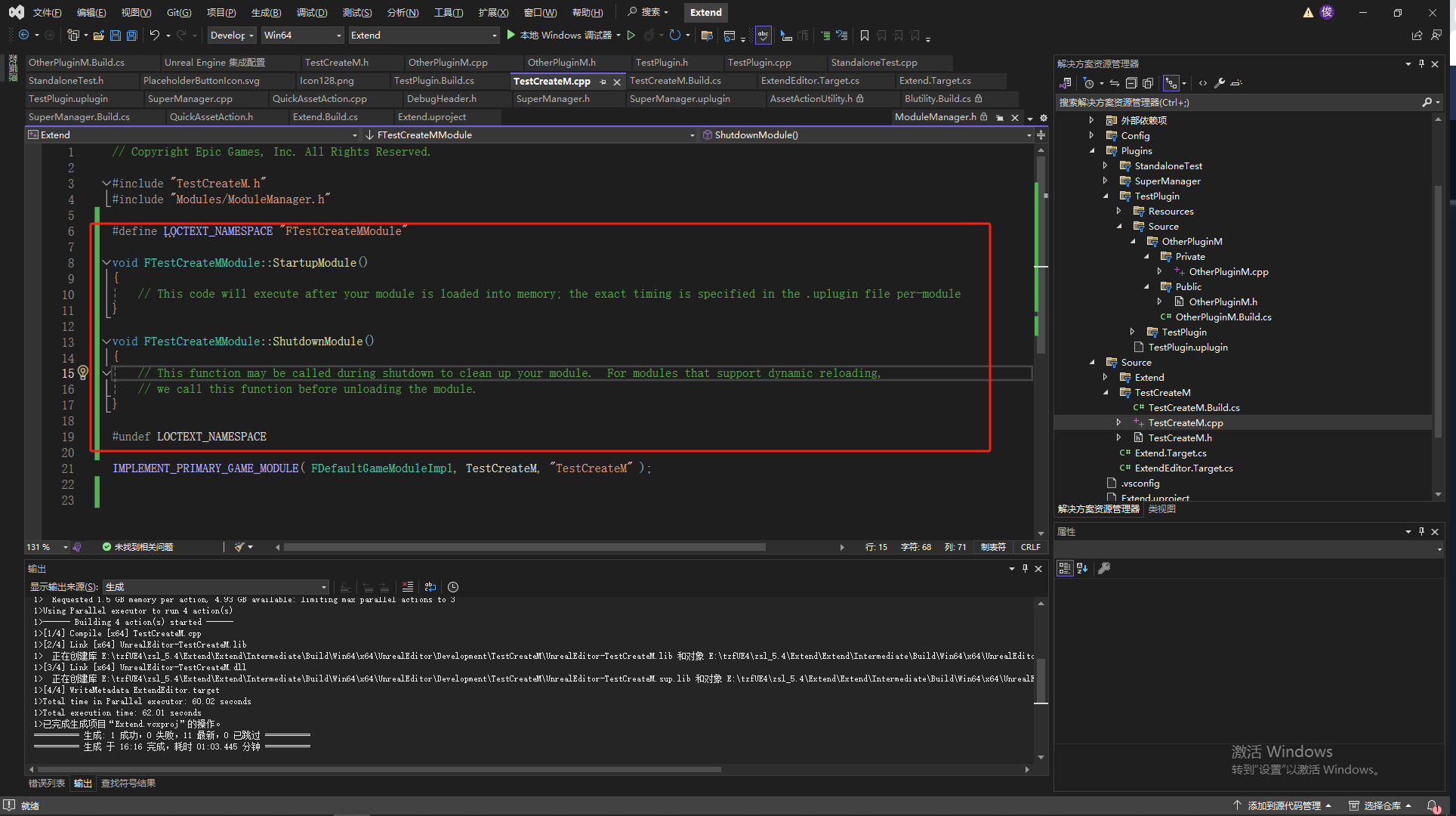Switch to the TestPlugin.cpp editor tab
This screenshot has height=816, width=1456.
coord(759,63)
